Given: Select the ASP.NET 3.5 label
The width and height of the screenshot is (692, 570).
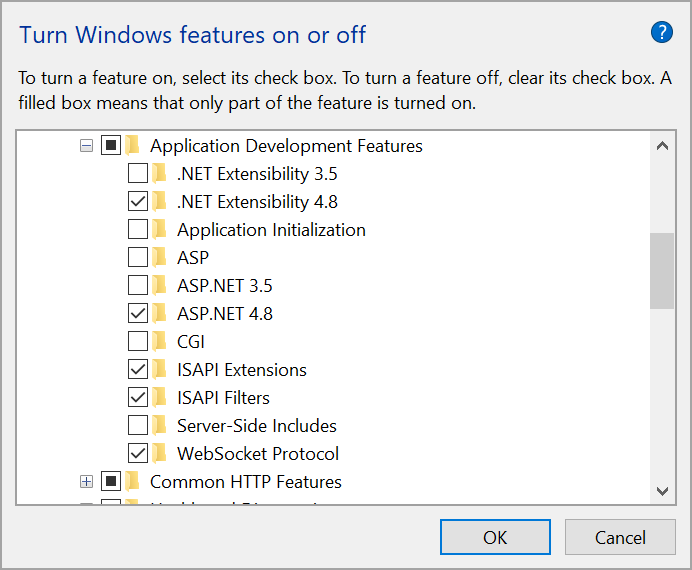Looking at the screenshot, I should coord(225,286).
